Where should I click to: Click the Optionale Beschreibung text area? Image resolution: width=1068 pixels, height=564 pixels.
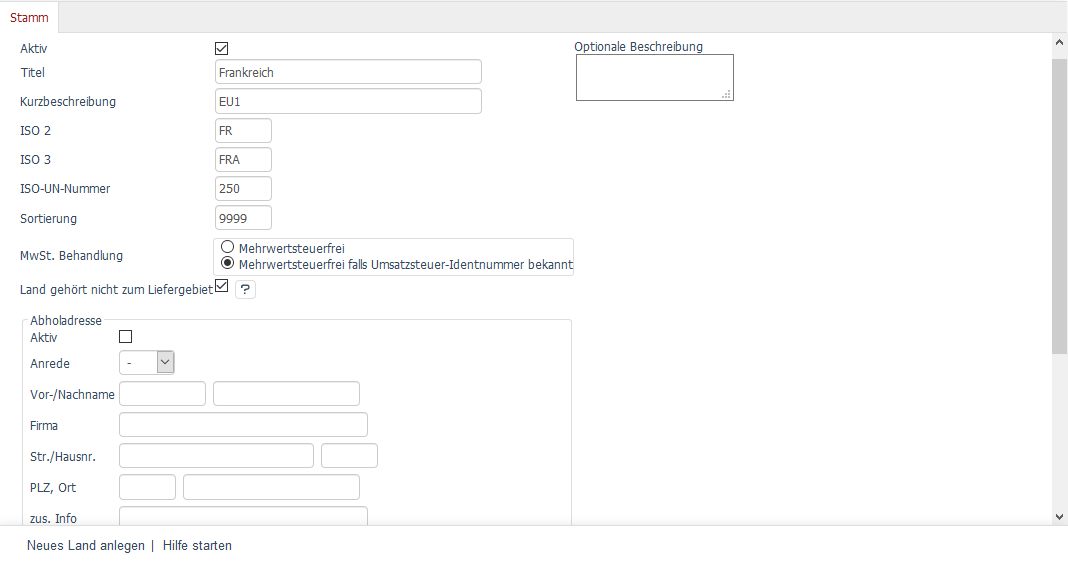tap(654, 77)
